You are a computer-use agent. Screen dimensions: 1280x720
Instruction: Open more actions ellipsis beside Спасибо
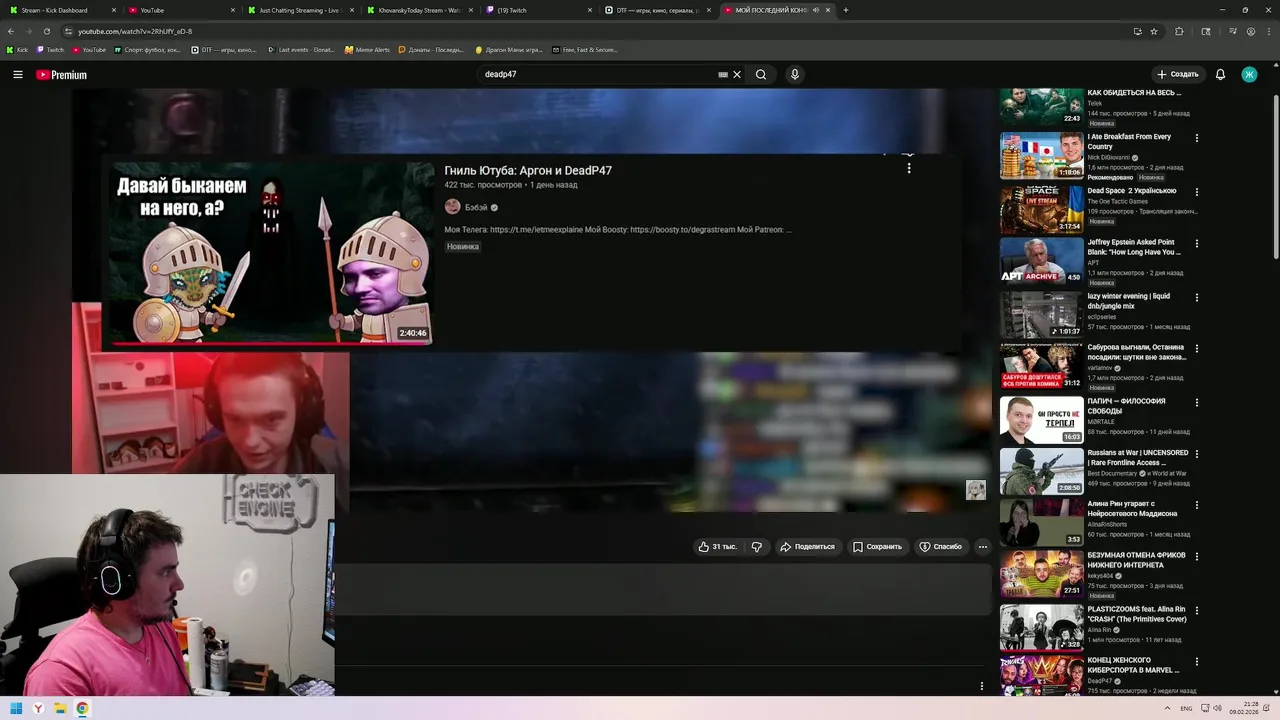pyautogui.click(x=983, y=547)
